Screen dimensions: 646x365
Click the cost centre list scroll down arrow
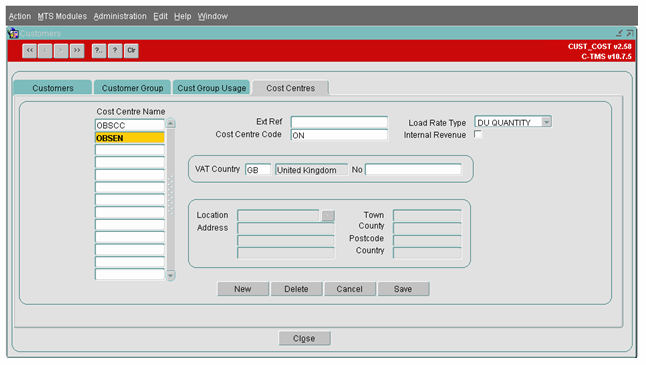point(171,275)
